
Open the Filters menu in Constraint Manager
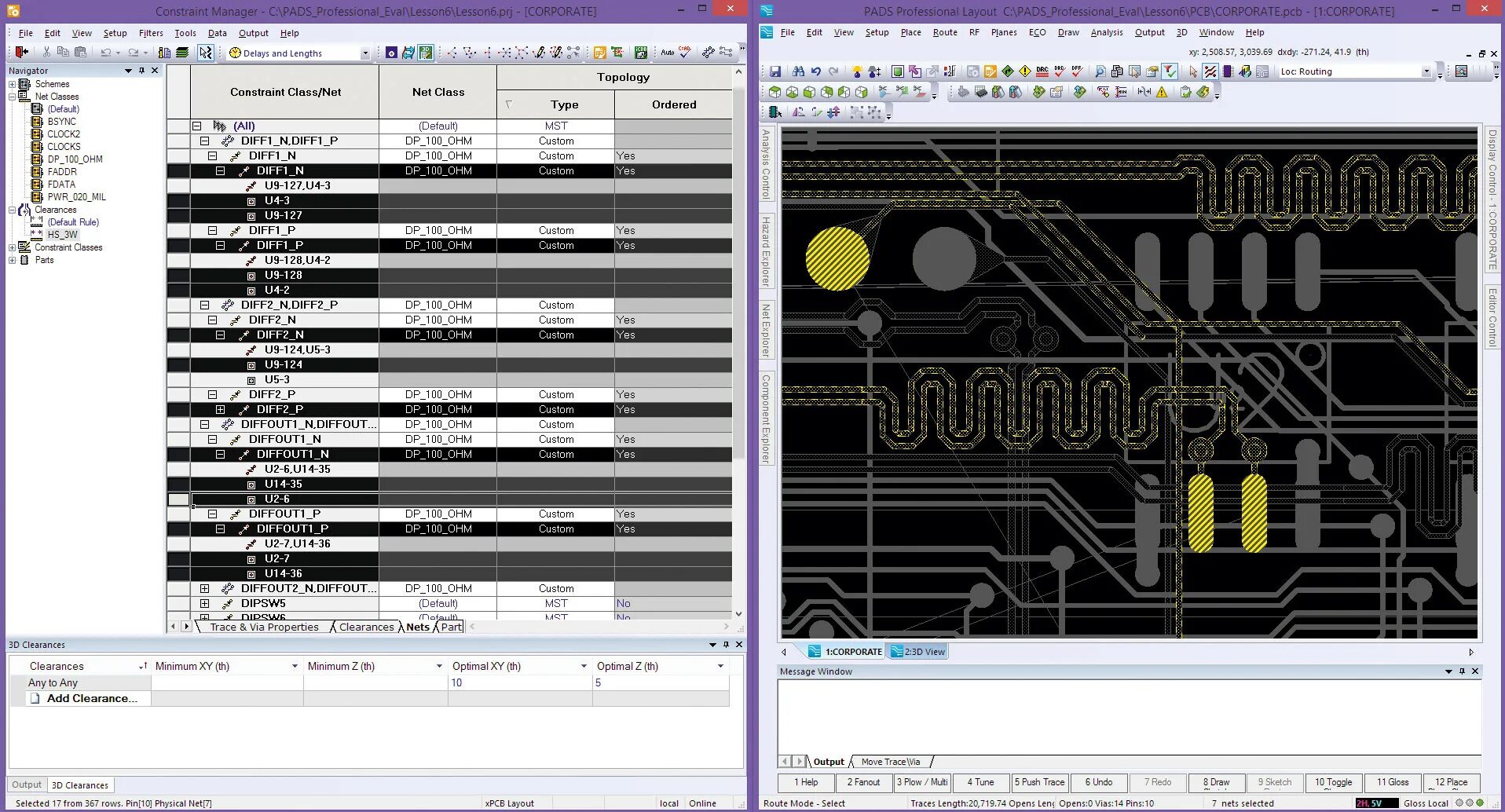click(151, 33)
